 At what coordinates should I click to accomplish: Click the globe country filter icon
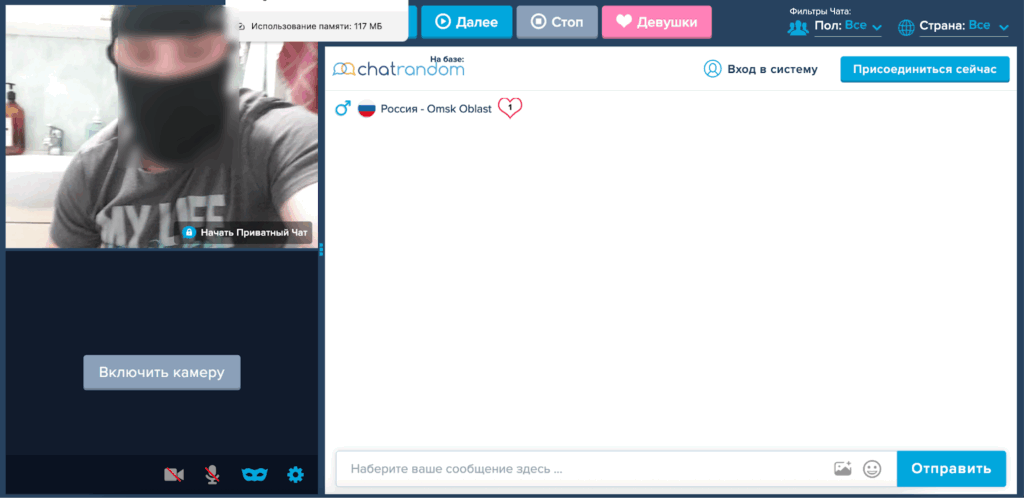(x=907, y=27)
